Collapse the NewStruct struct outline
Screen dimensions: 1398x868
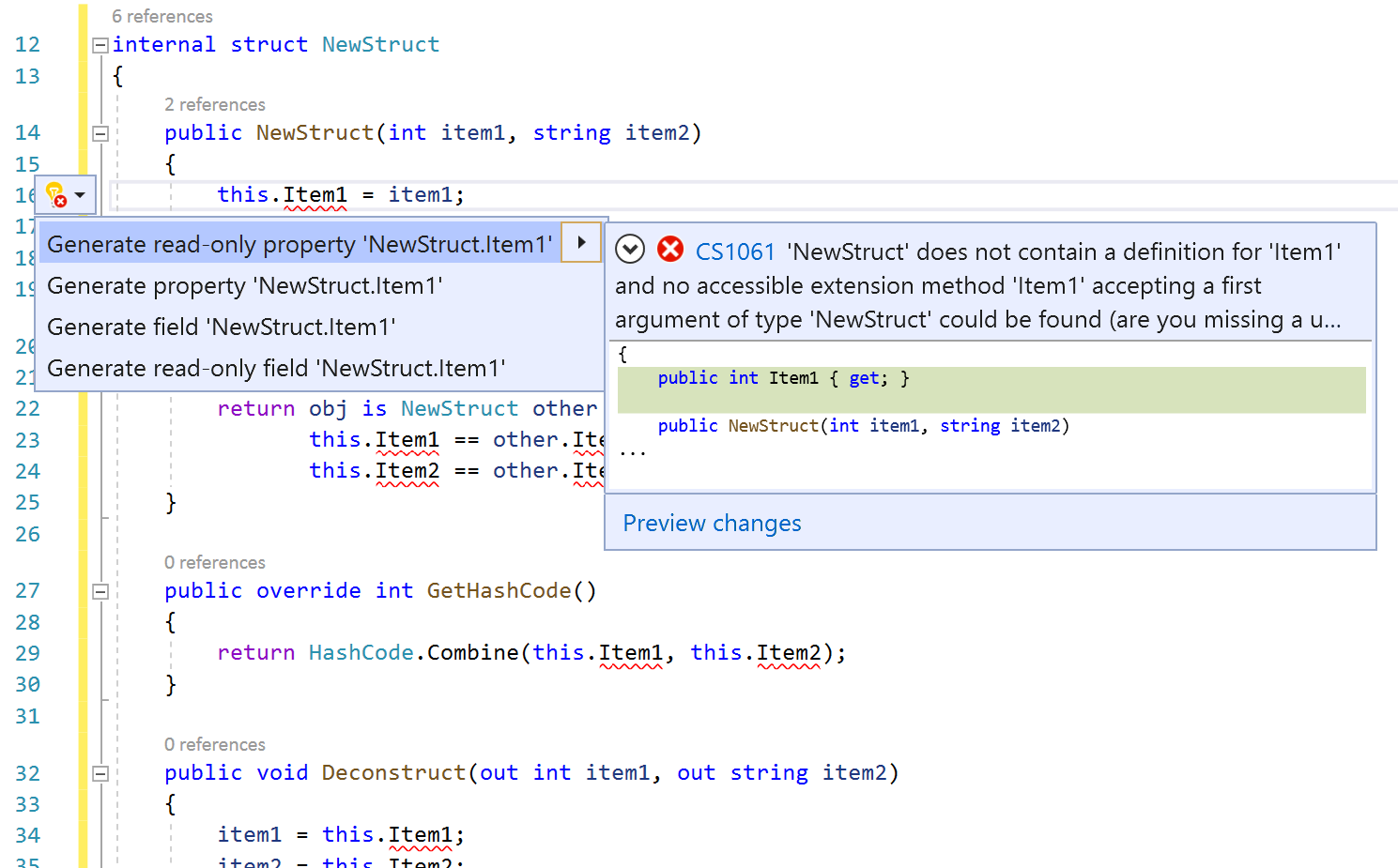100,43
